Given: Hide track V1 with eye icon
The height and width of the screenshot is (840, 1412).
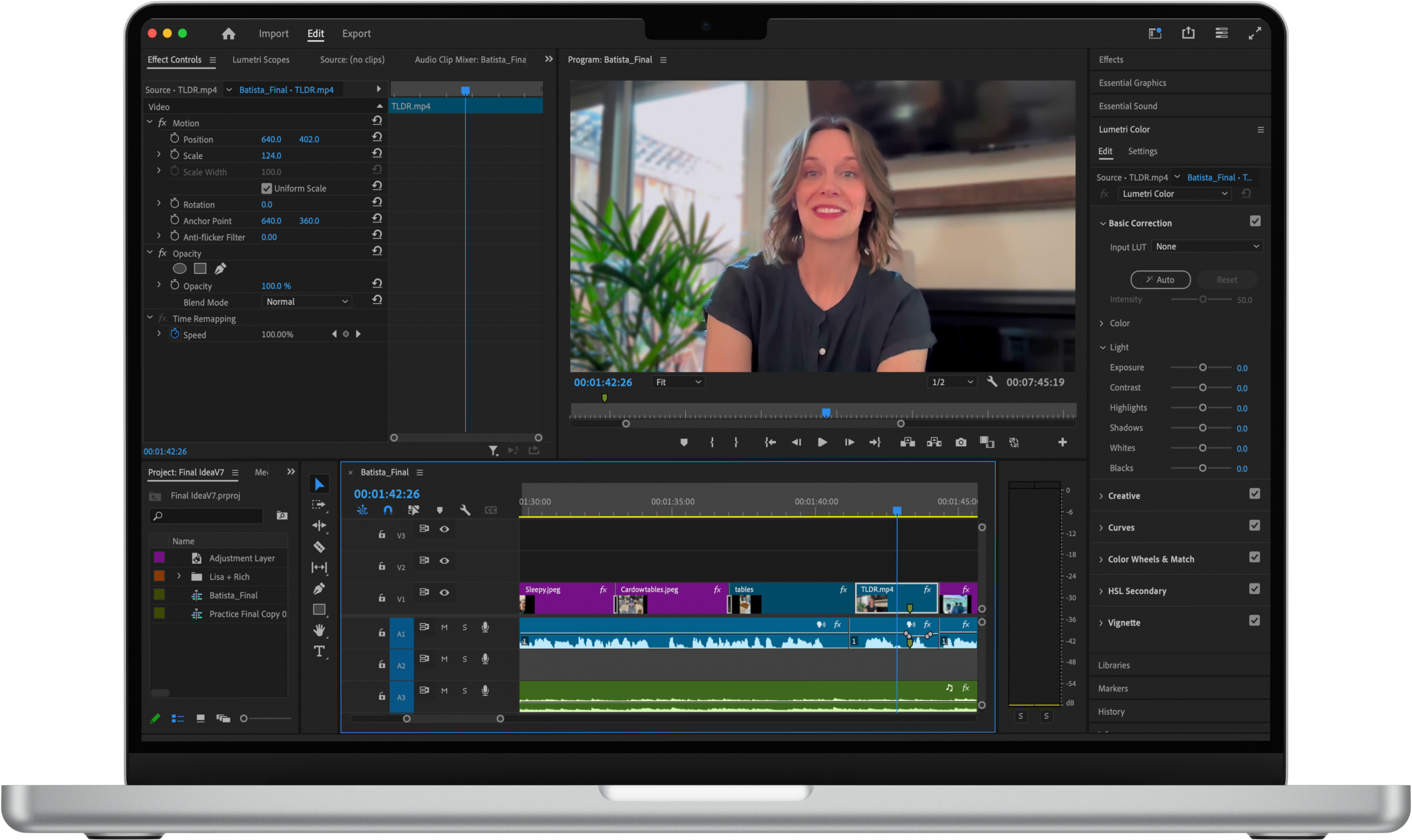Looking at the screenshot, I should click(445, 593).
